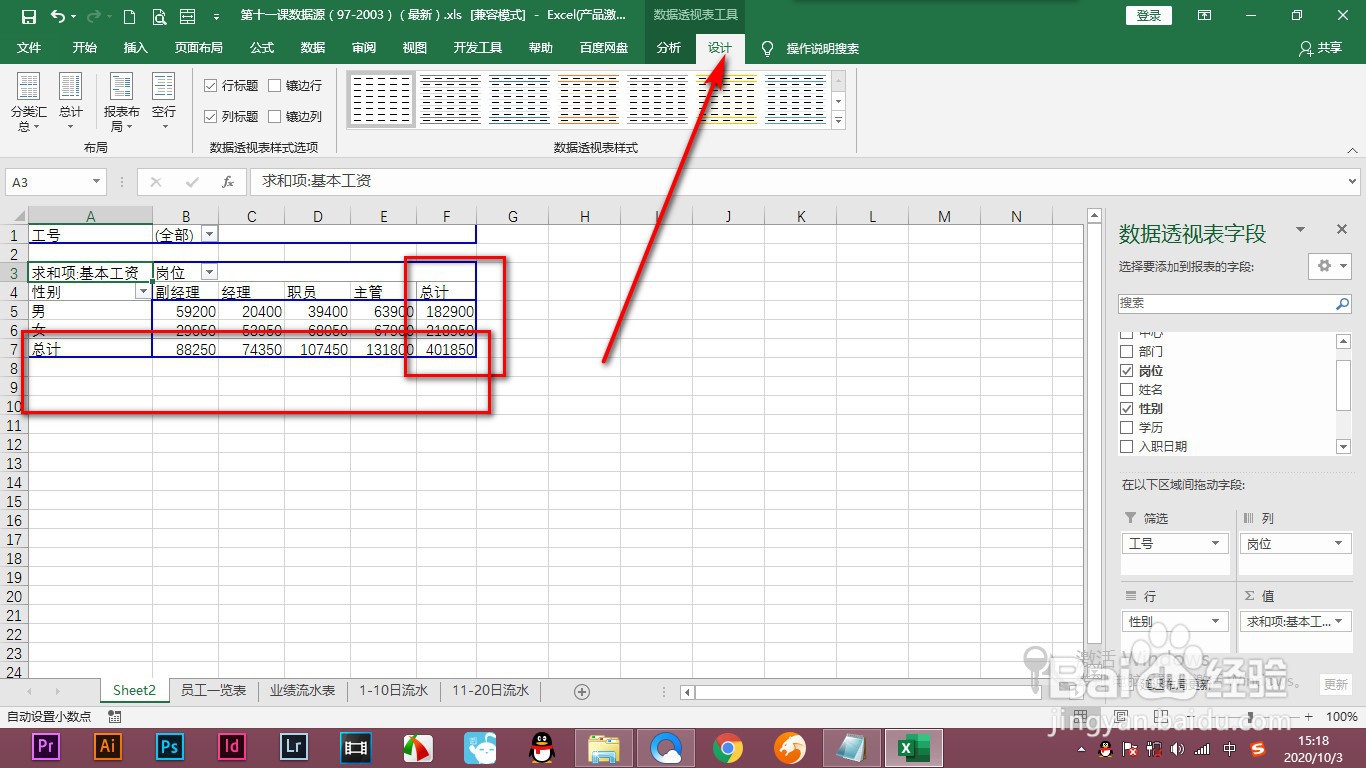This screenshot has height=768, width=1366.
Task: Uncheck the 性别 field checkbox
Action: (x=1127, y=409)
